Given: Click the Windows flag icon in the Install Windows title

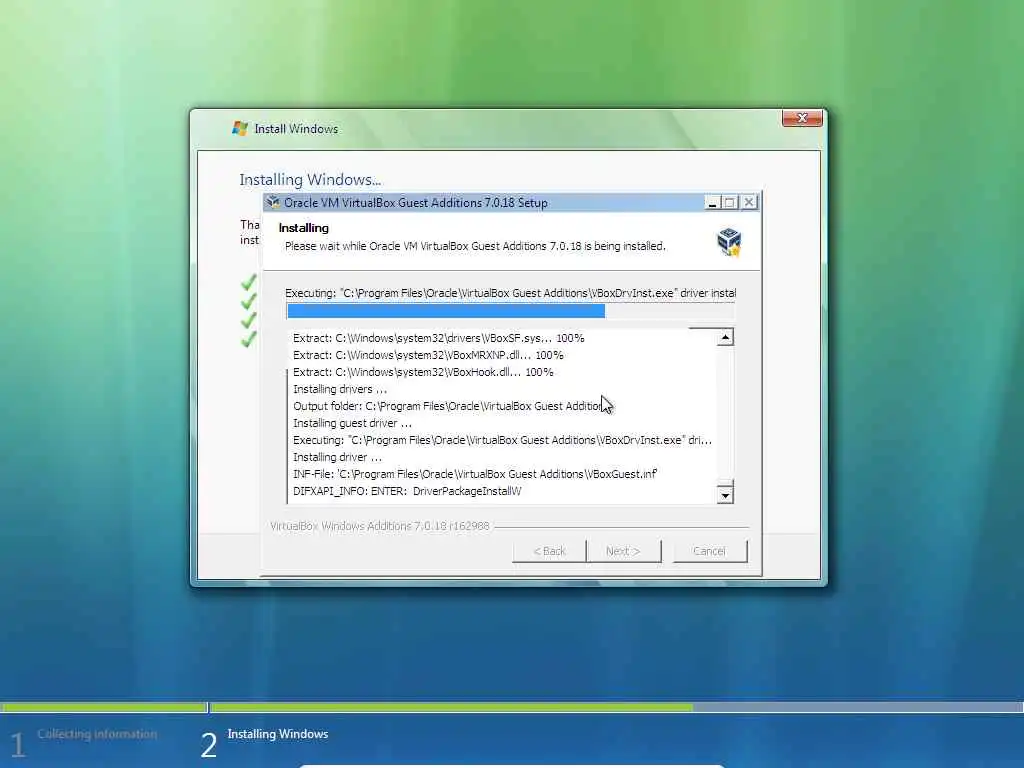Looking at the screenshot, I should 240,129.
